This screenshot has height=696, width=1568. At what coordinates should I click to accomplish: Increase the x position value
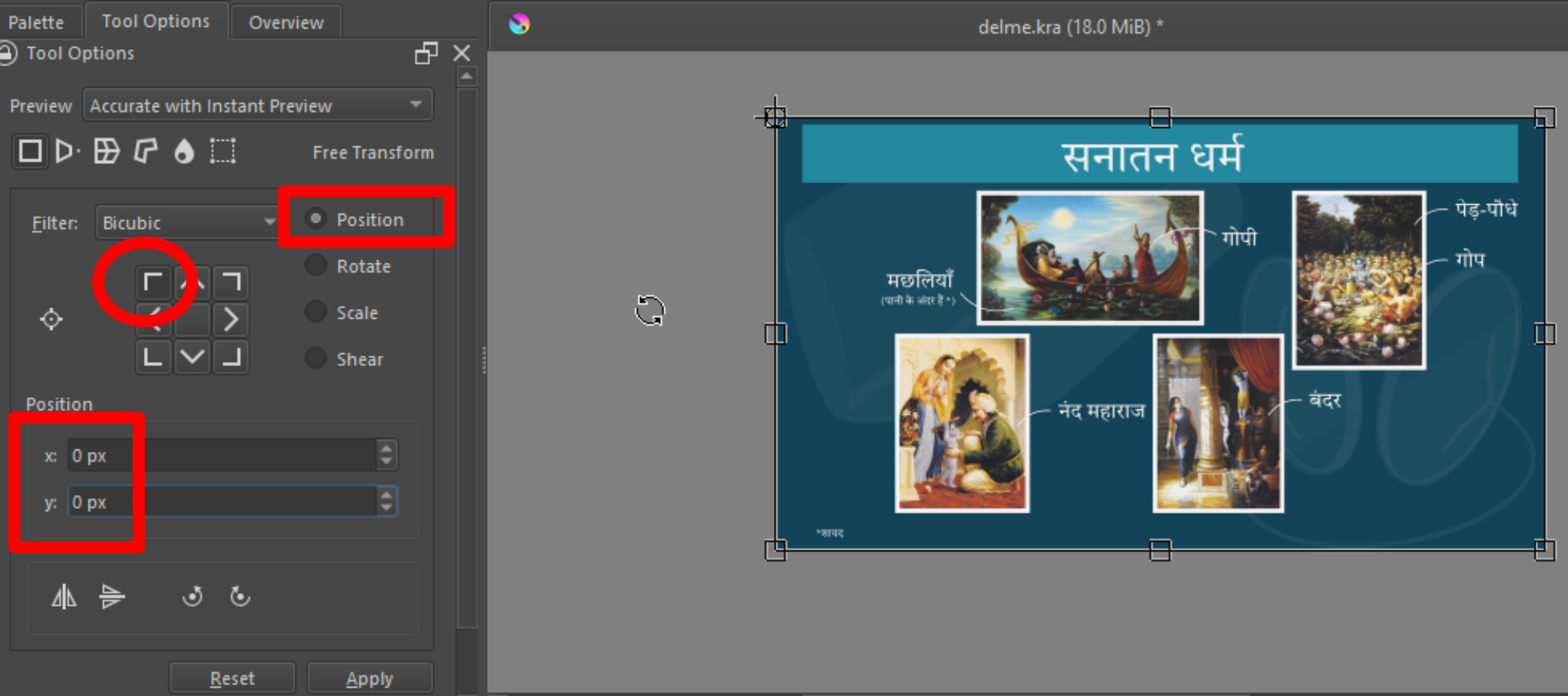click(386, 447)
